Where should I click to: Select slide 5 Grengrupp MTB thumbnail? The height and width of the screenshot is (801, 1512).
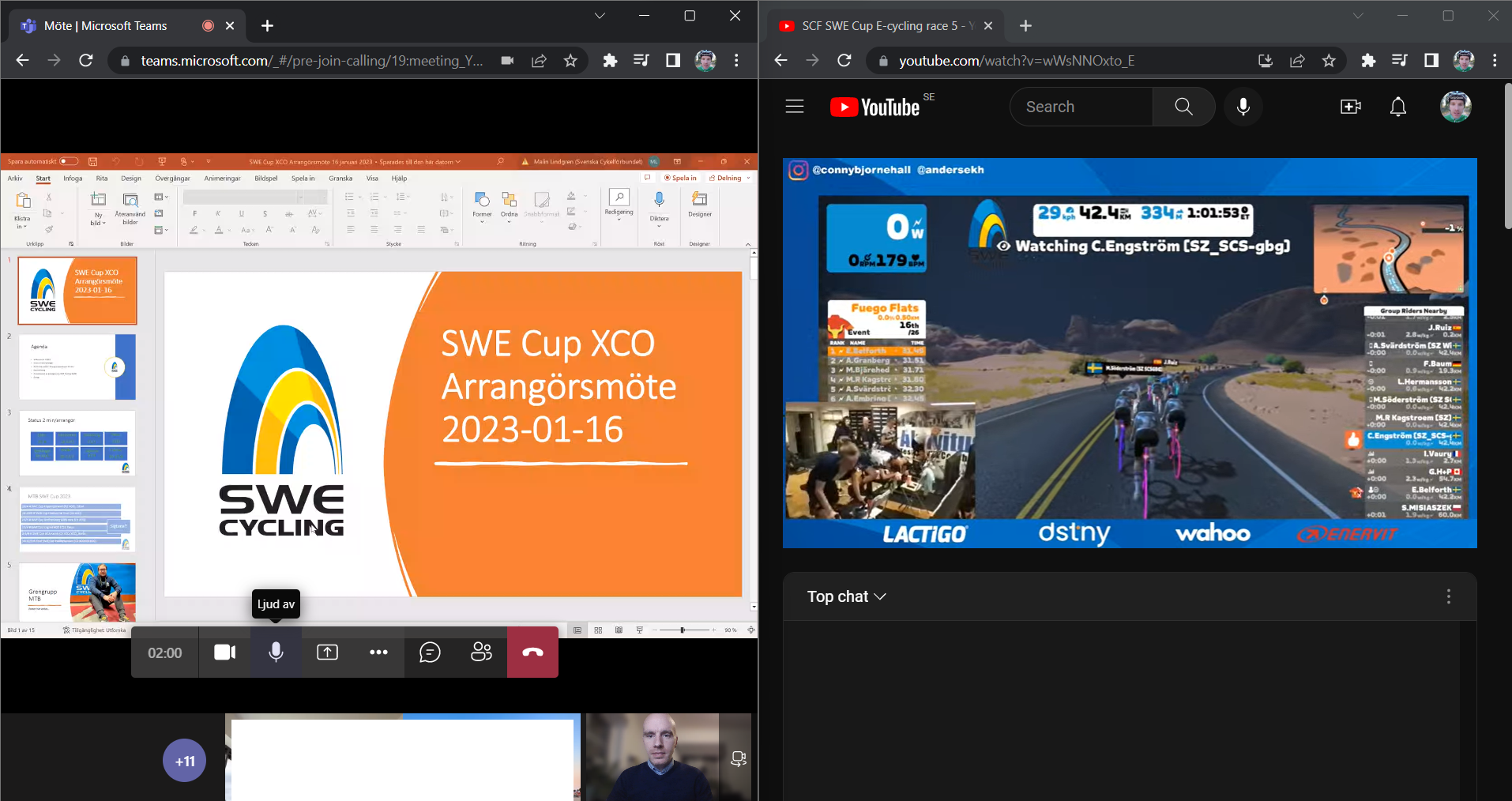pos(77,592)
